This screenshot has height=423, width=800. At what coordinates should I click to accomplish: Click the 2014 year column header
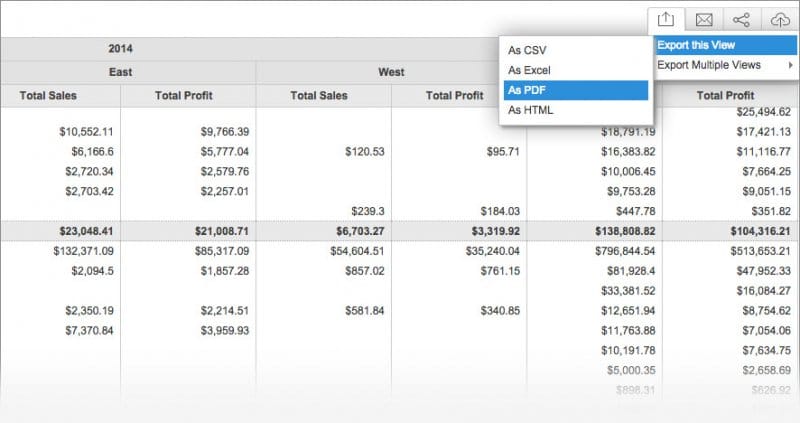tap(121, 48)
